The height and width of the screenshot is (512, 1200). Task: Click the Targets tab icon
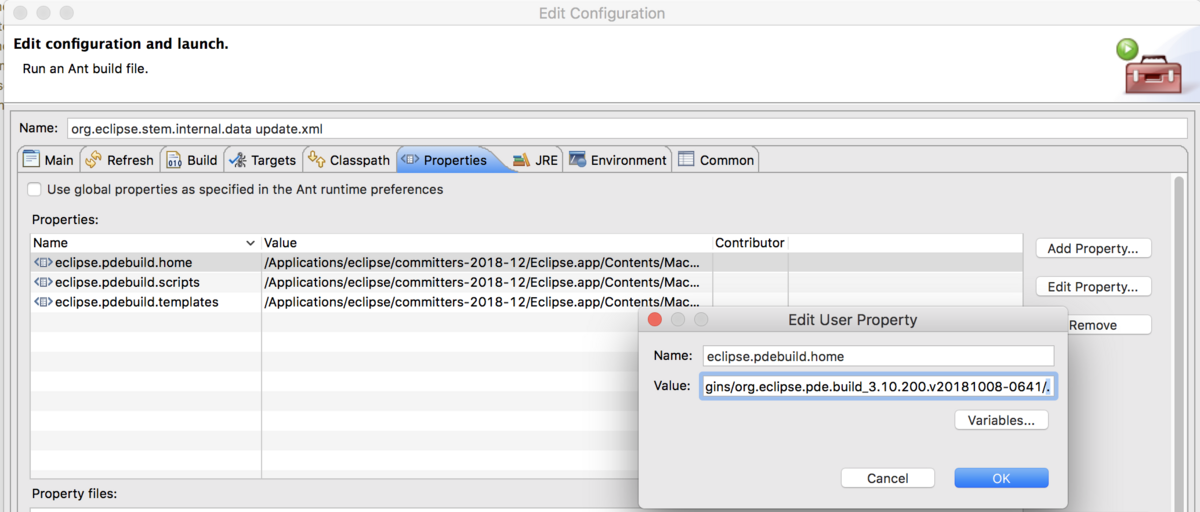238,160
